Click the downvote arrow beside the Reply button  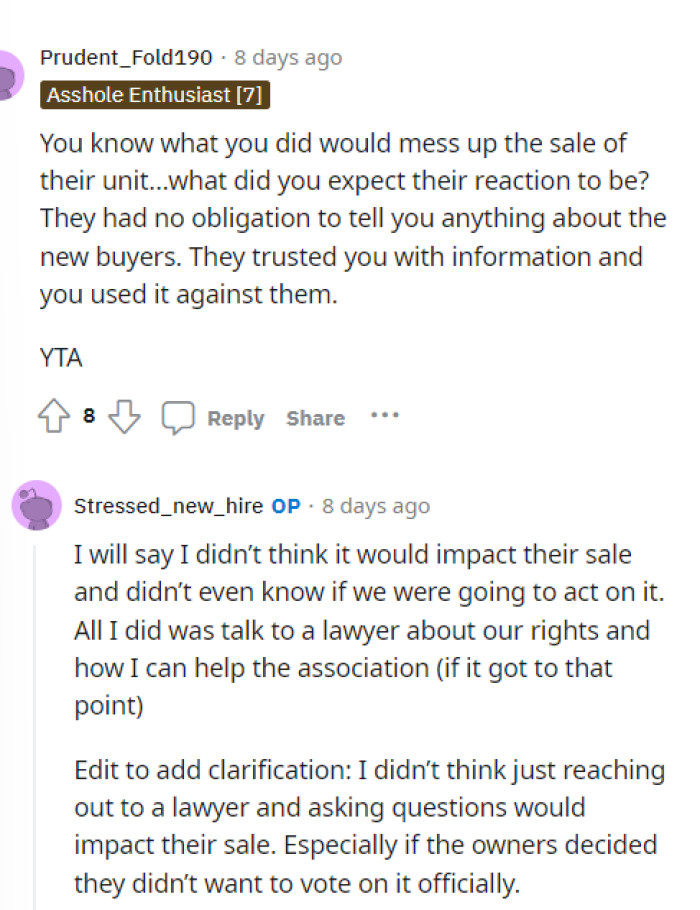pos(123,418)
